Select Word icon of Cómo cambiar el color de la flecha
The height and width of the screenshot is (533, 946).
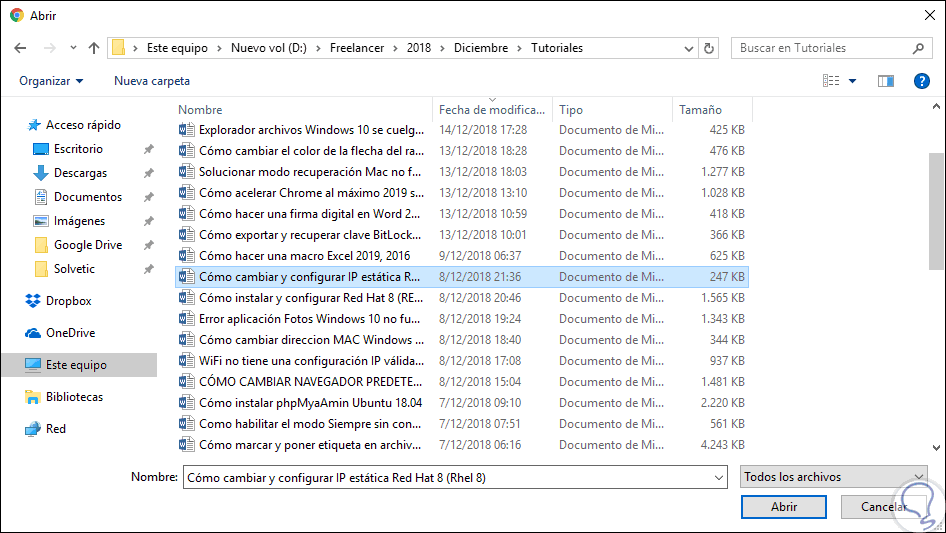pyautogui.click(x=186, y=151)
